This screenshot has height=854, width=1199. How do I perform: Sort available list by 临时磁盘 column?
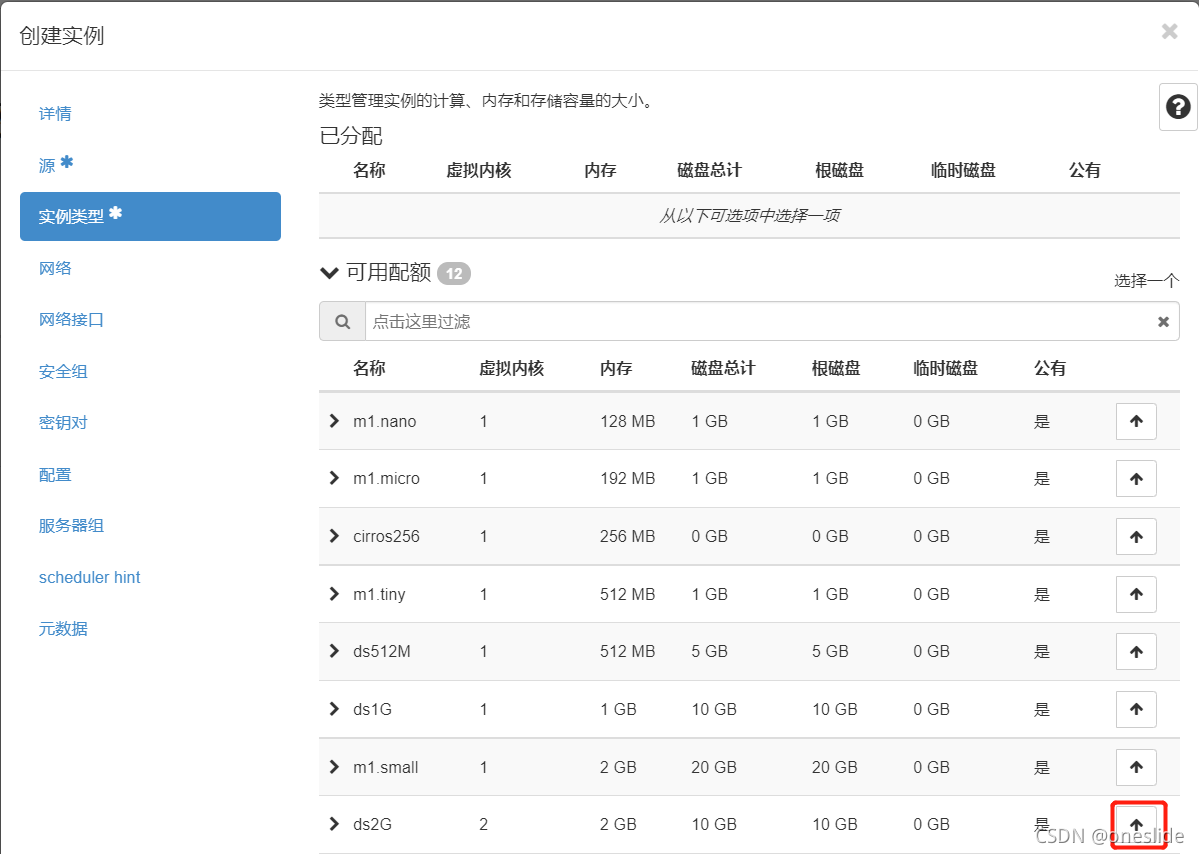coord(946,369)
